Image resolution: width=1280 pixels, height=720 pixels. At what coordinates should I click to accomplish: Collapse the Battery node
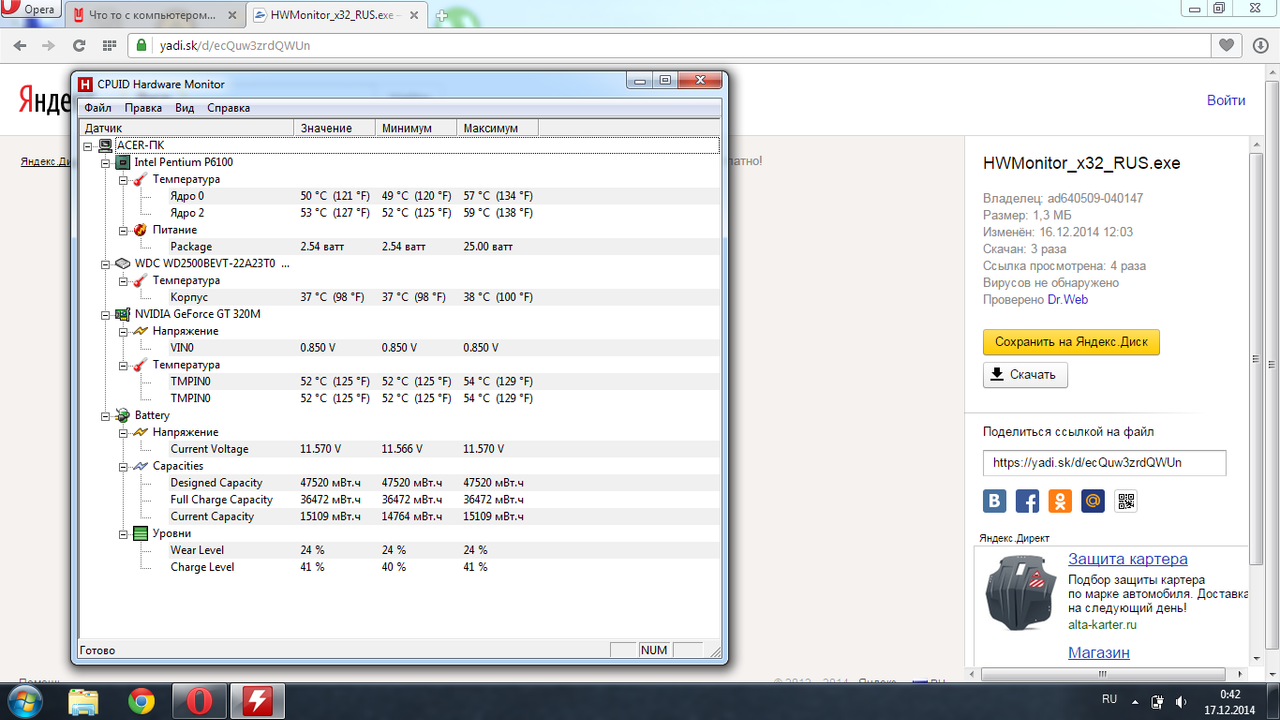(x=106, y=415)
